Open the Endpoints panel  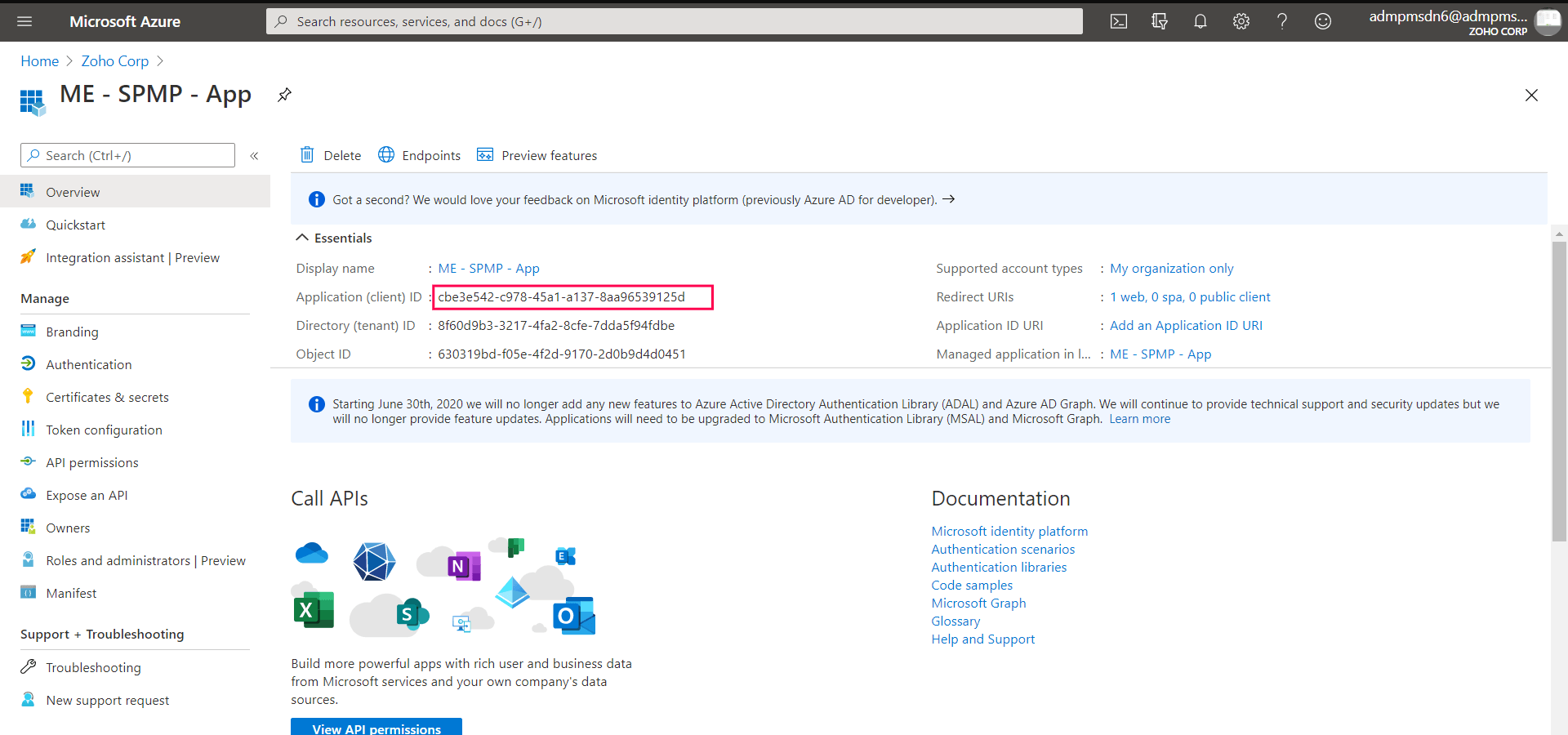(419, 155)
